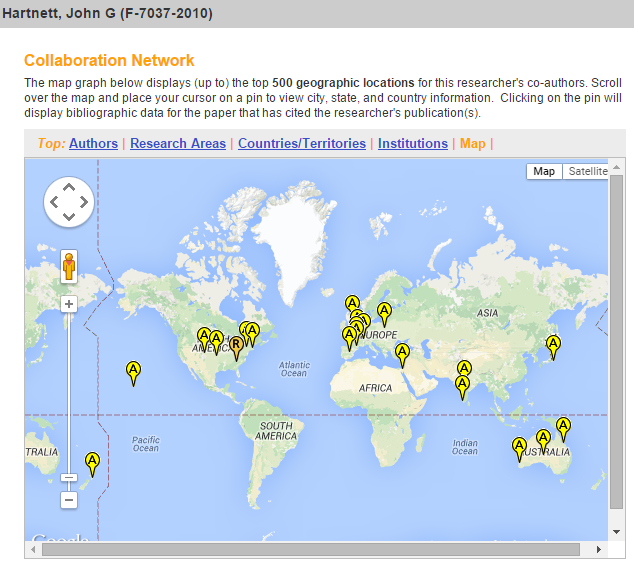
Task: Click the A pin in western Australia
Action: (519, 447)
